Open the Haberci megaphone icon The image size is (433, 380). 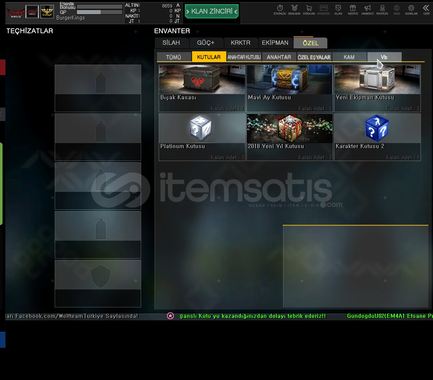coord(367,10)
